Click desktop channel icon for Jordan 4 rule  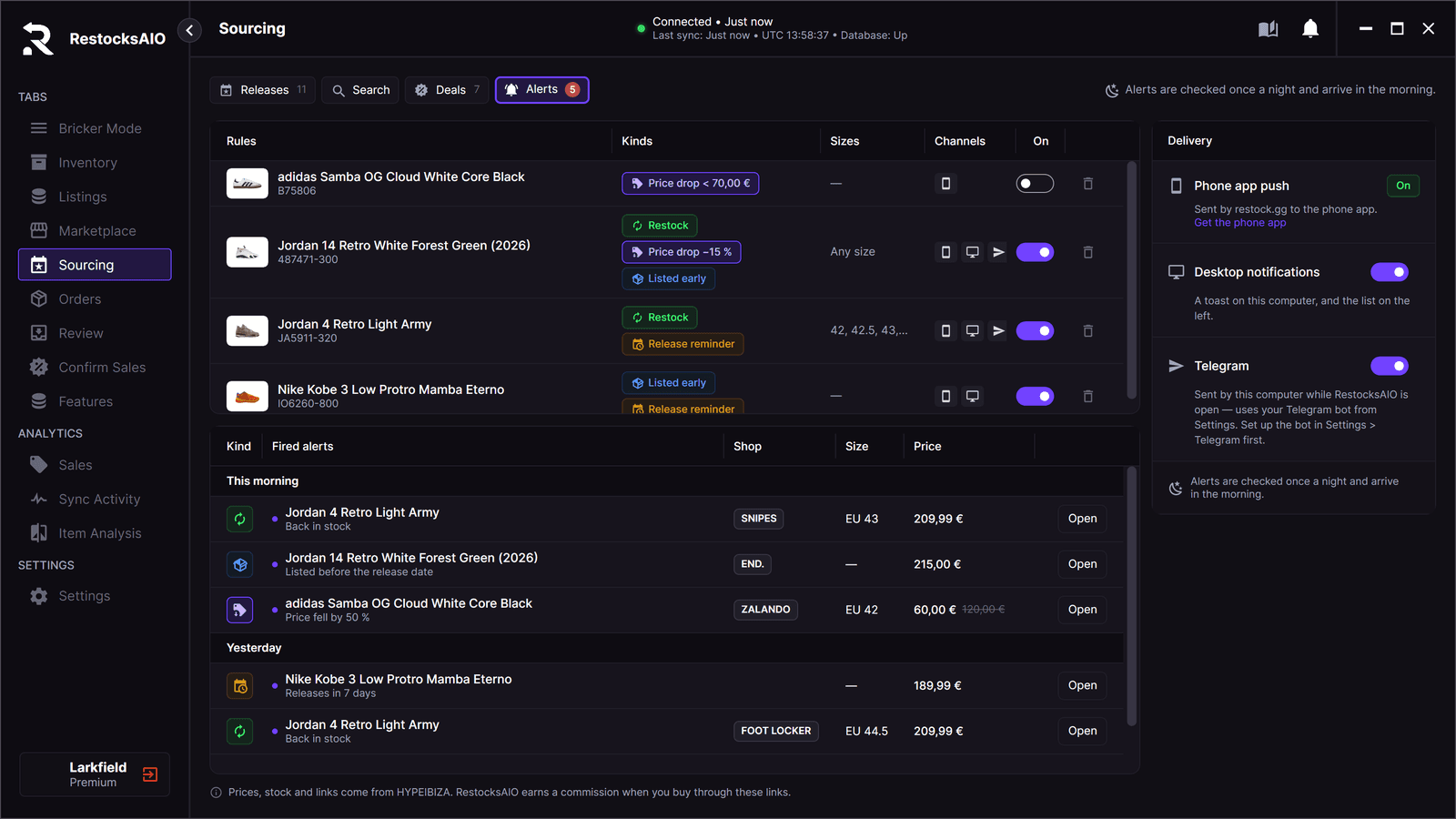[x=972, y=331]
